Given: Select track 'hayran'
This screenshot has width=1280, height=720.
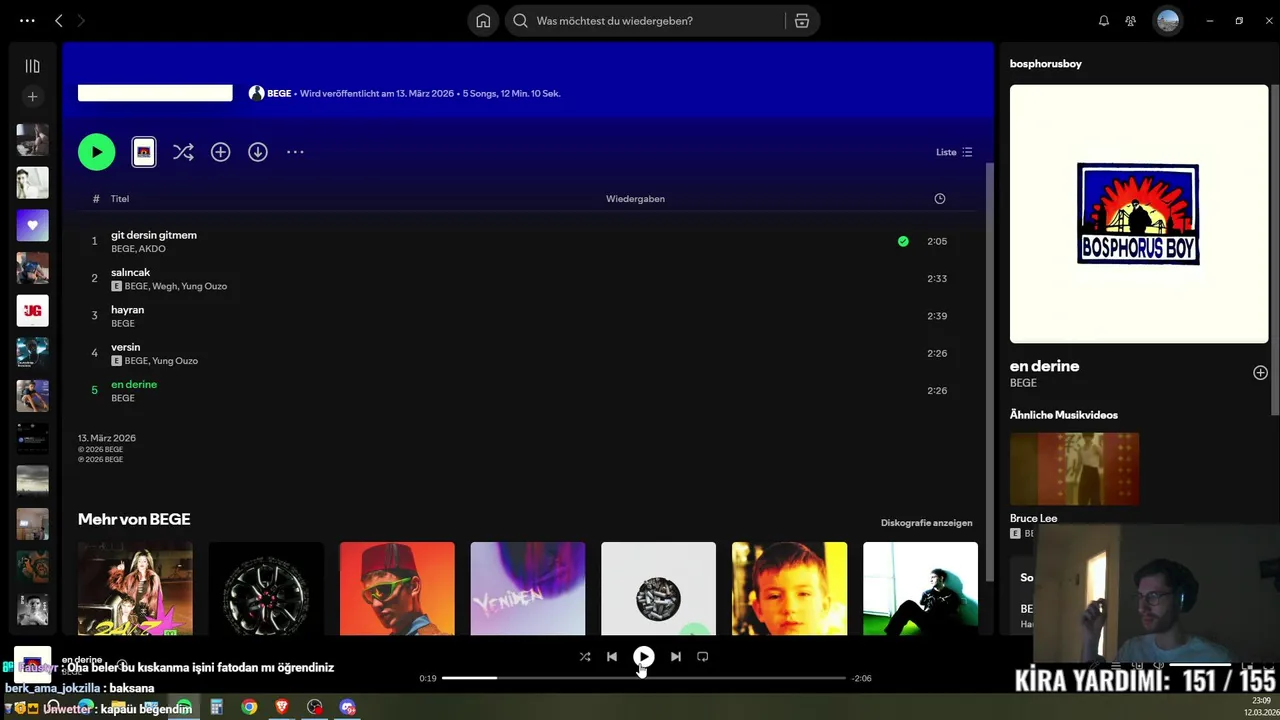Looking at the screenshot, I should point(128,310).
